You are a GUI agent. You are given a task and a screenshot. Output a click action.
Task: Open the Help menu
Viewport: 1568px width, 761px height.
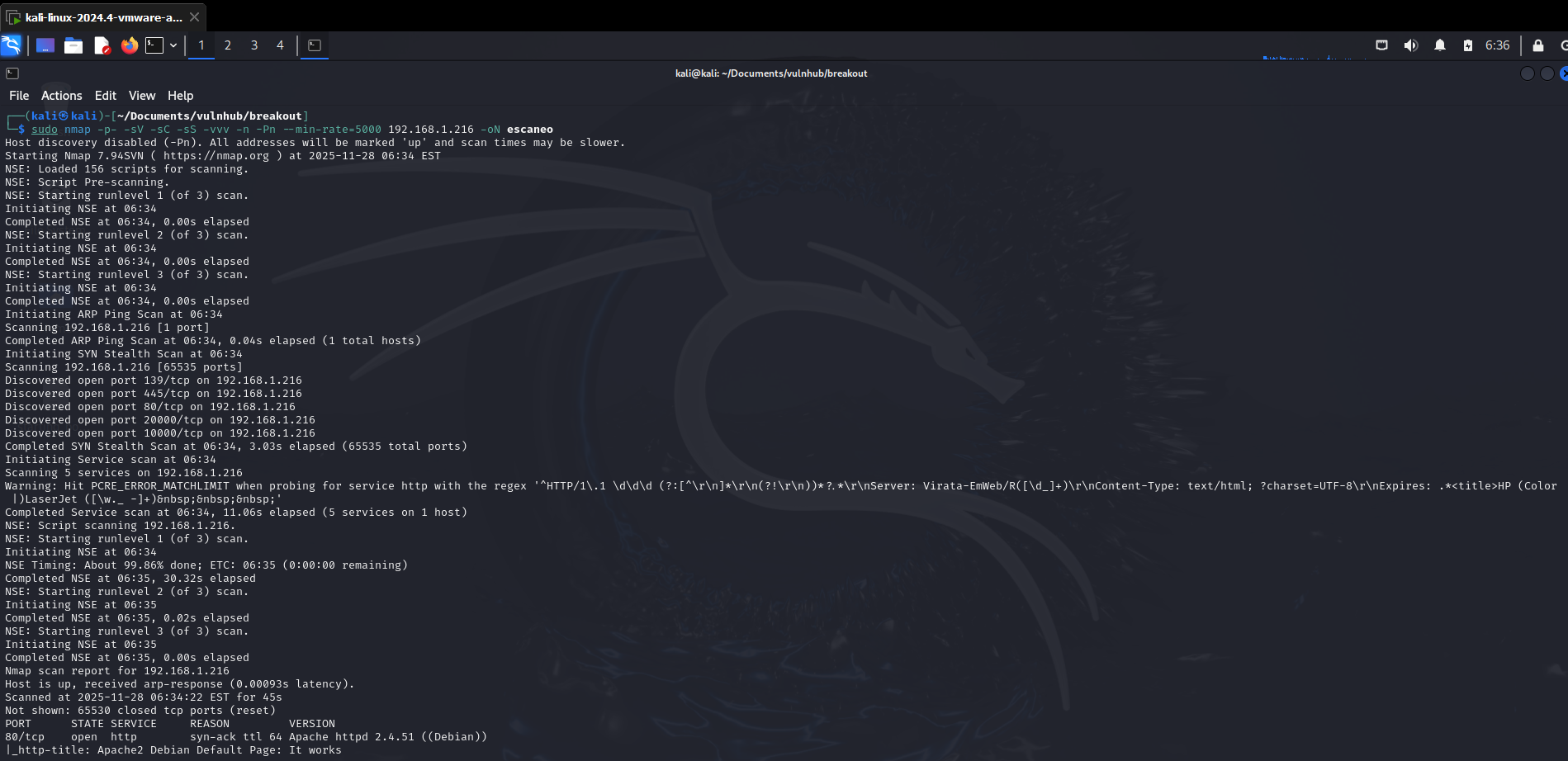(x=180, y=96)
